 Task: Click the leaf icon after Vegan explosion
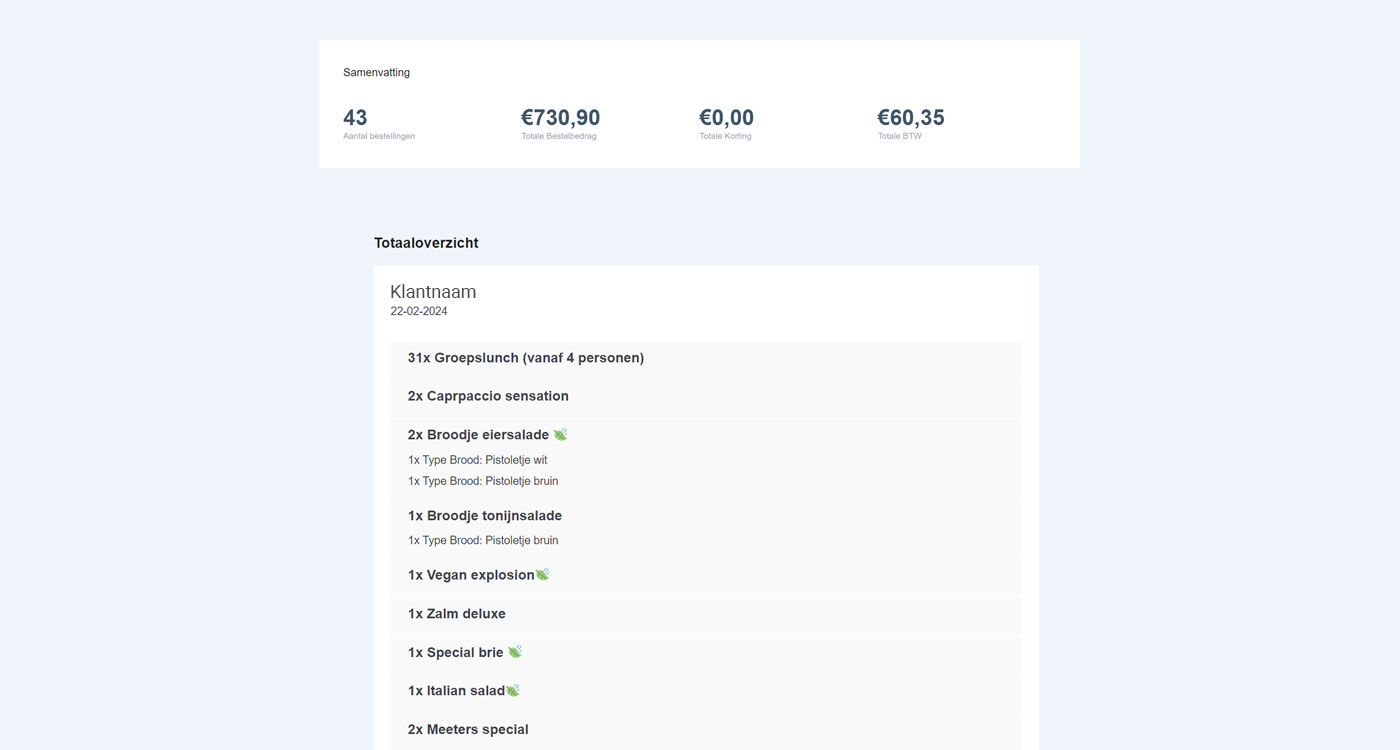542,574
